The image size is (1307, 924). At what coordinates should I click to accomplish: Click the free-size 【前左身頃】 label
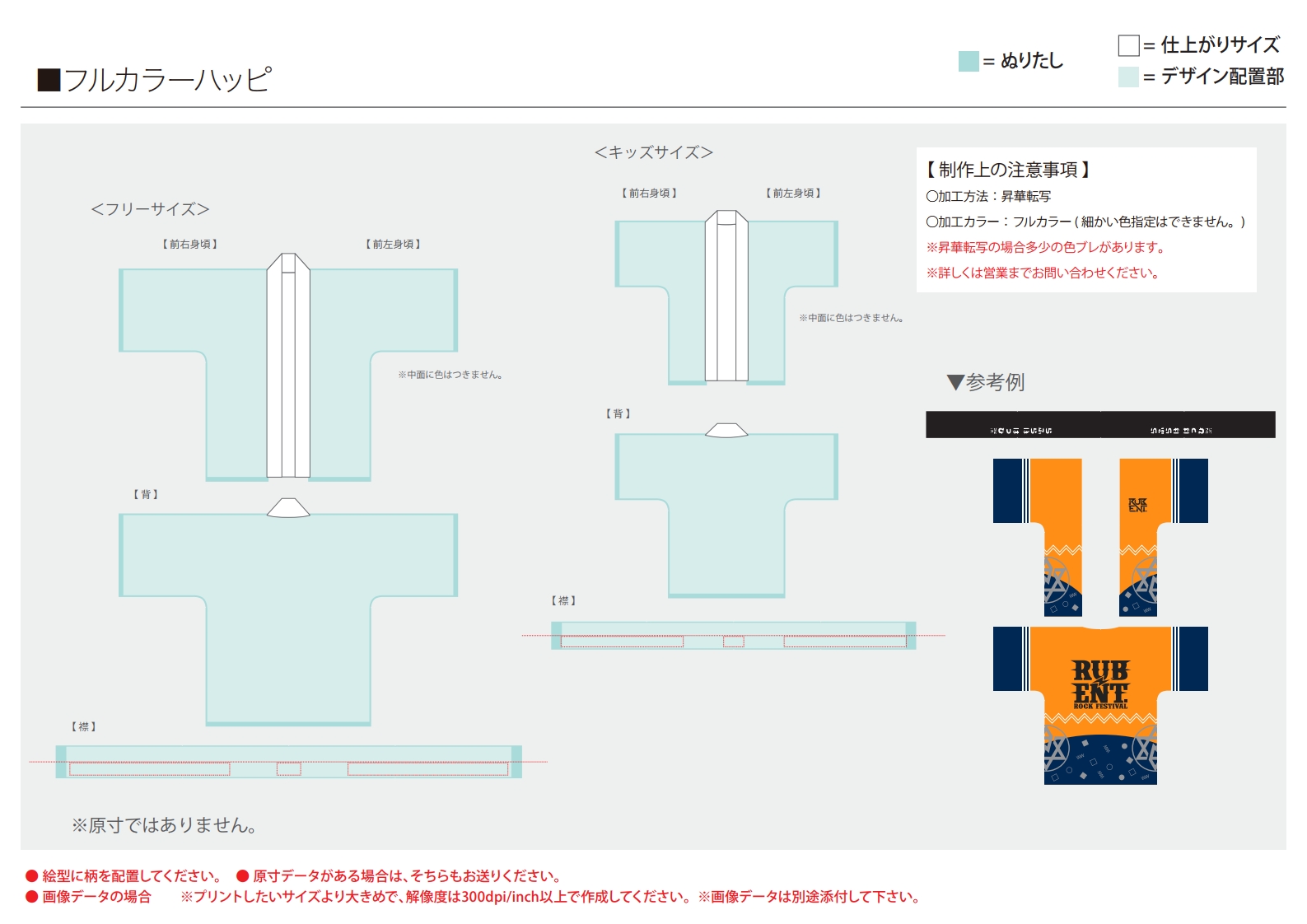point(393,244)
